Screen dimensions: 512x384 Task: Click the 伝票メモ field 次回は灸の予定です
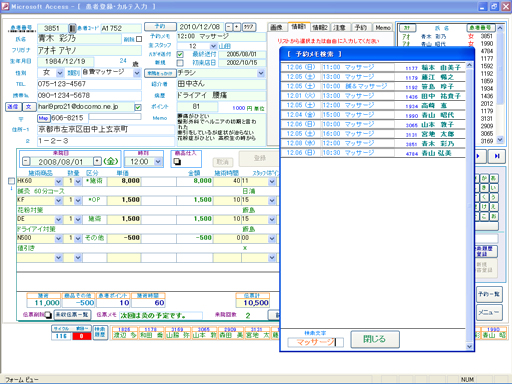click(161, 315)
